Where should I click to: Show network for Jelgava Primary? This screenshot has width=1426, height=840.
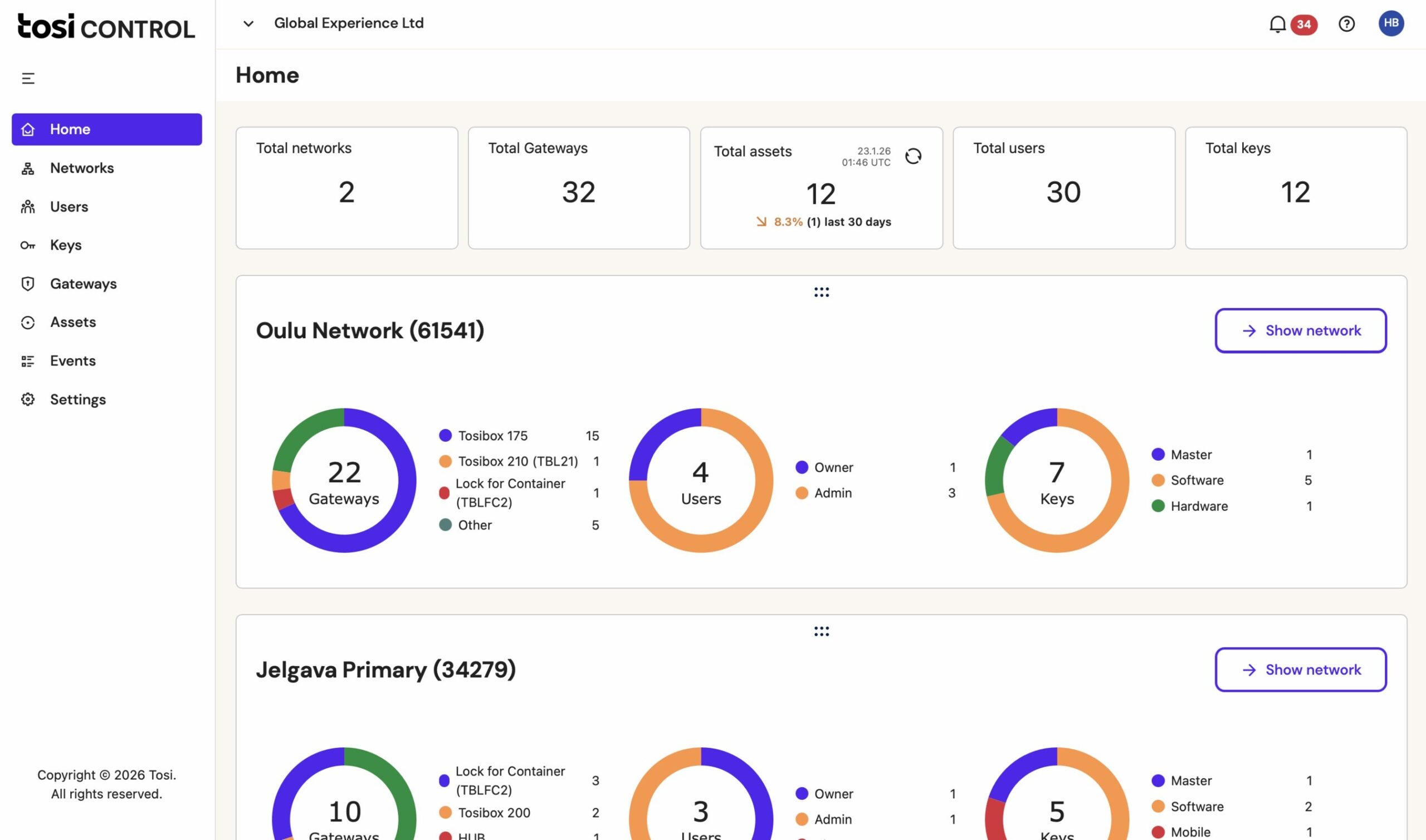tap(1300, 670)
